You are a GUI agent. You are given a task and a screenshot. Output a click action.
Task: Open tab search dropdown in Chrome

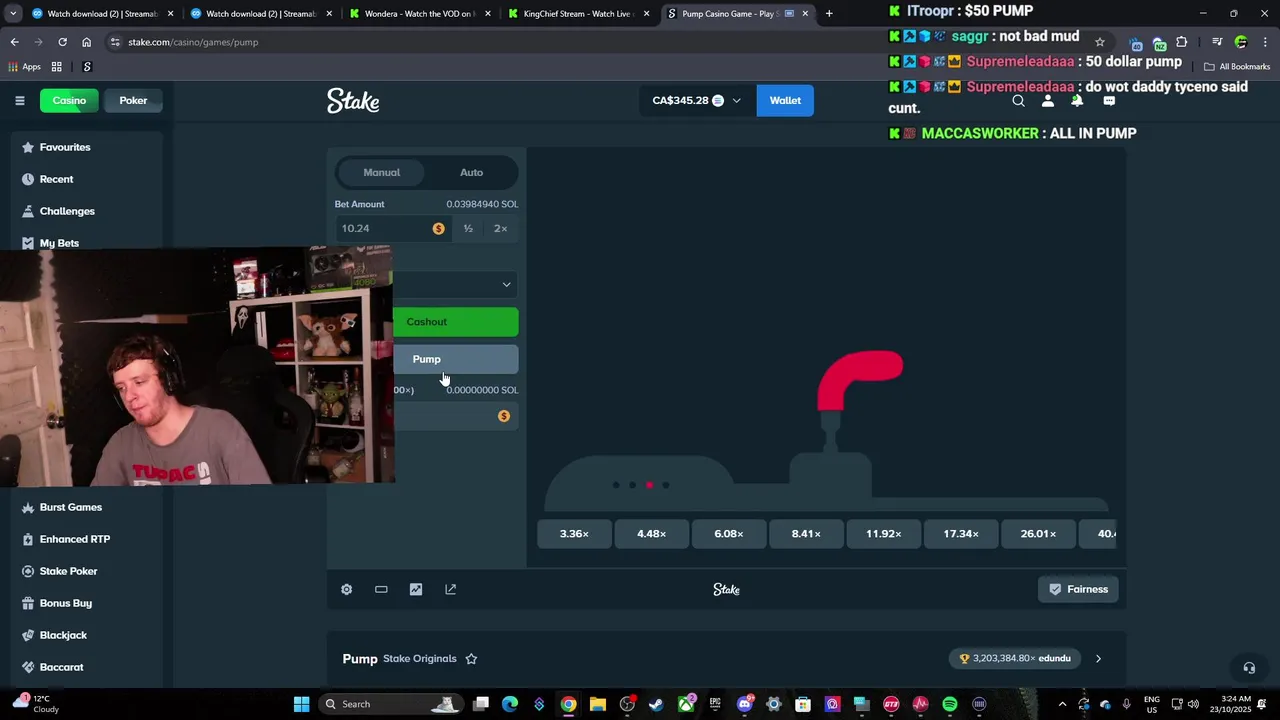12,14
